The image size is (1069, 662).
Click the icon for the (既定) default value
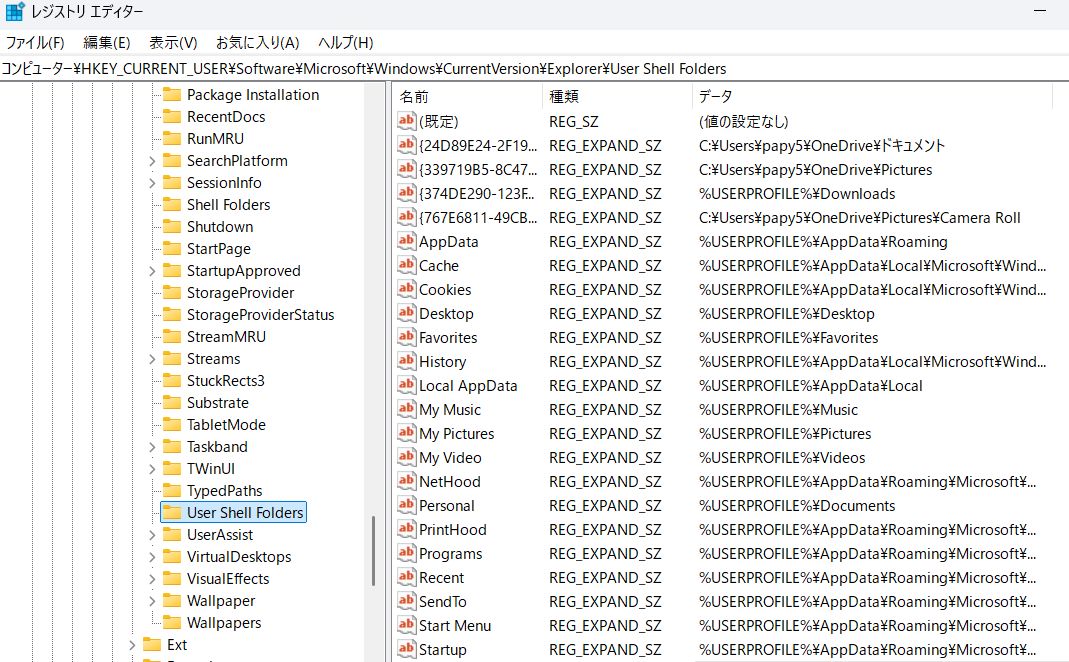[x=406, y=121]
